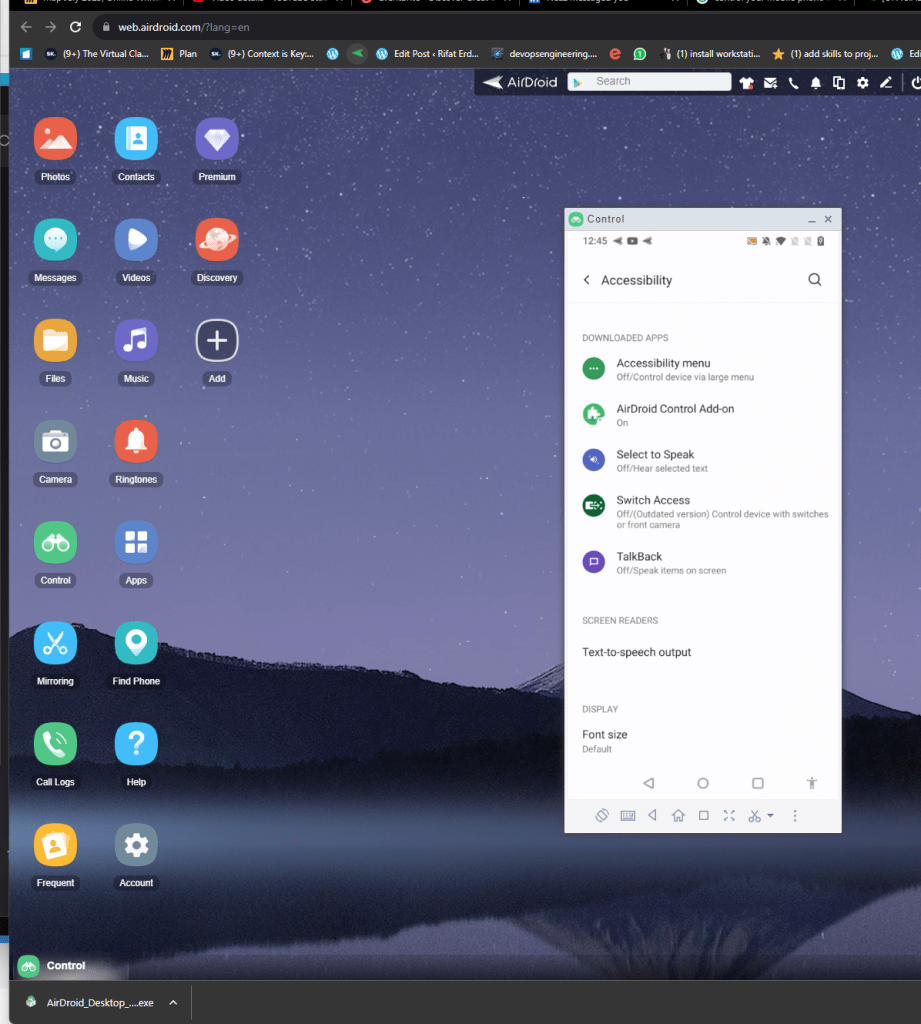The height and width of the screenshot is (1024, 921).
Task: Open the devopsengineering bookmark
Action: click(x=544, y=54)
